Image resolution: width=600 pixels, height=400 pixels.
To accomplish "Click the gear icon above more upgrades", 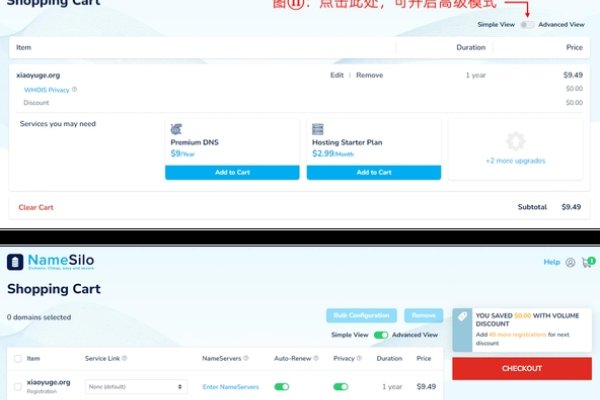I will click(515, 141).
